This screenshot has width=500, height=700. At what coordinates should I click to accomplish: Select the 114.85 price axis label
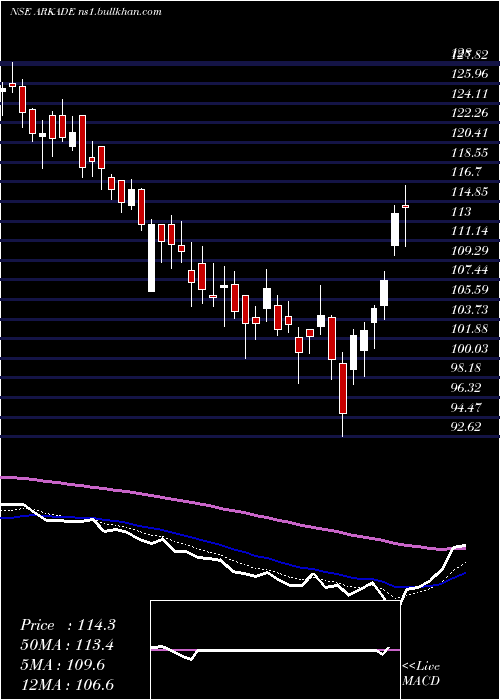pyautogui.click(x=470, y=192)
